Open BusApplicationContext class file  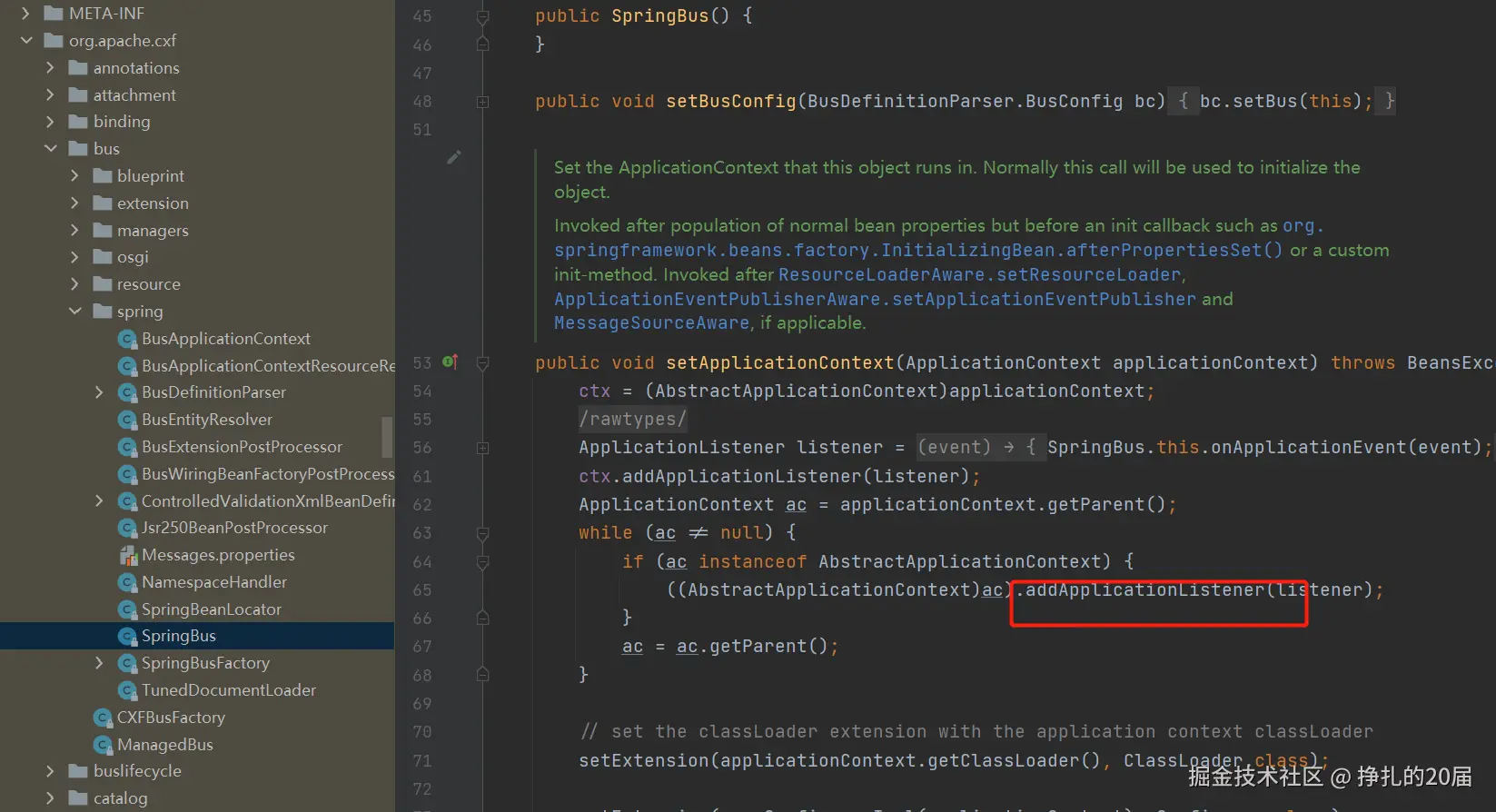[x=226, y=339]
